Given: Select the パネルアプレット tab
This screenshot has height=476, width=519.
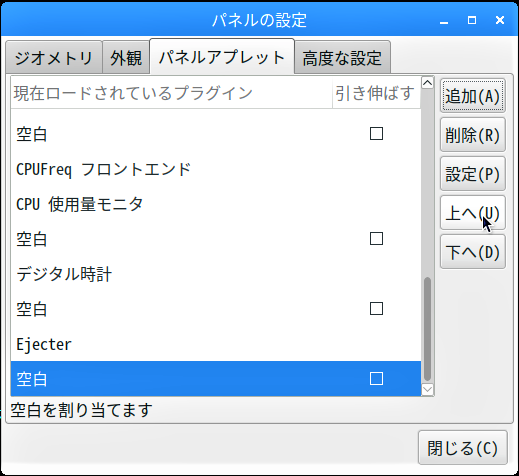Looking at the screenshot, I should pos(222,57).
